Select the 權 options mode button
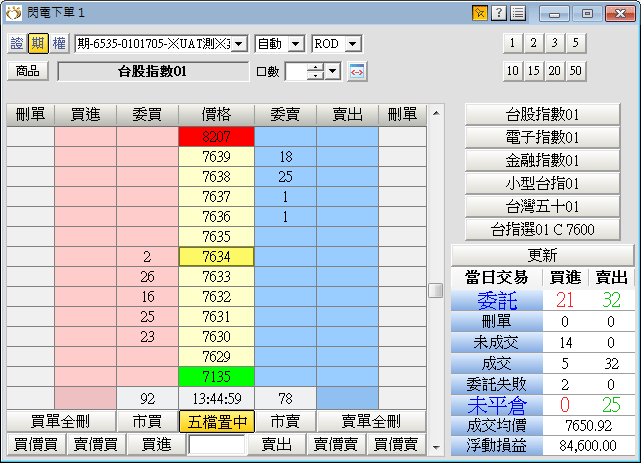Viewport: 641px width, 463px height. click(58, 44)
